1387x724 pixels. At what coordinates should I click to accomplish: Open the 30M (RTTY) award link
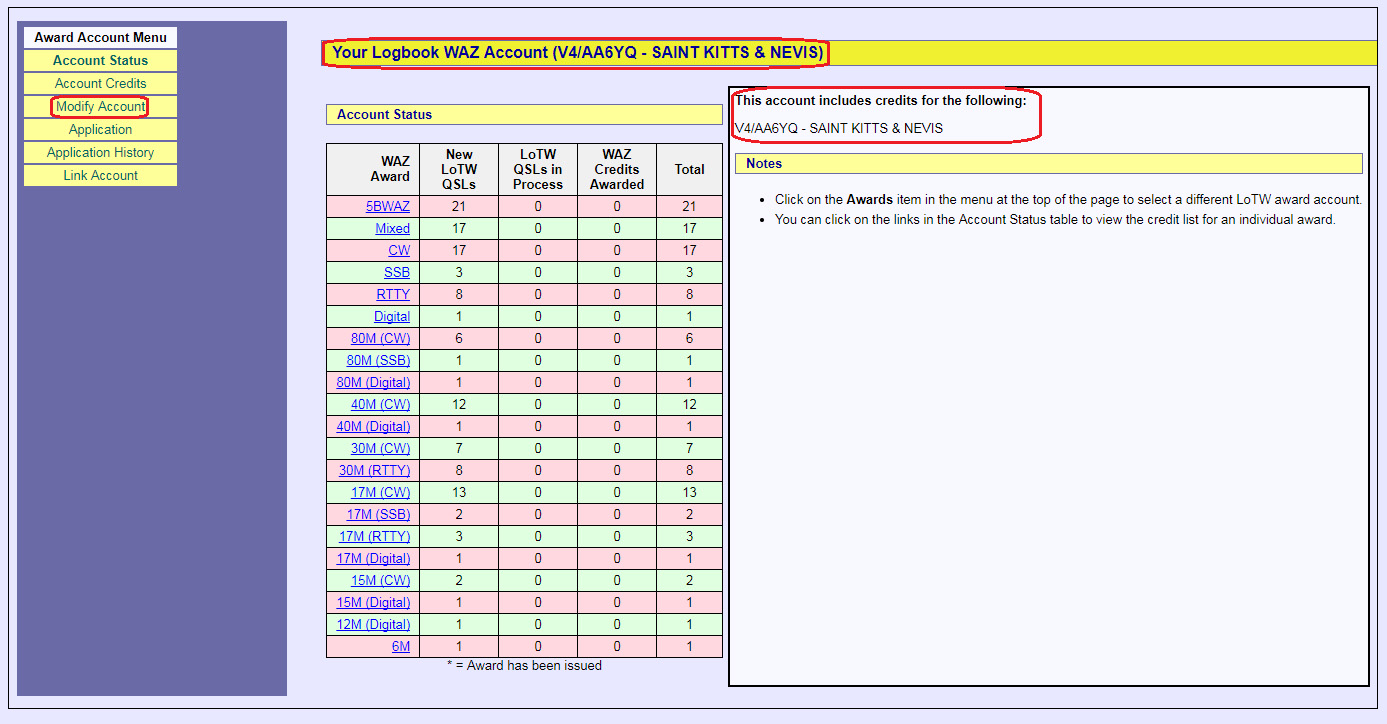pos(374,471)
